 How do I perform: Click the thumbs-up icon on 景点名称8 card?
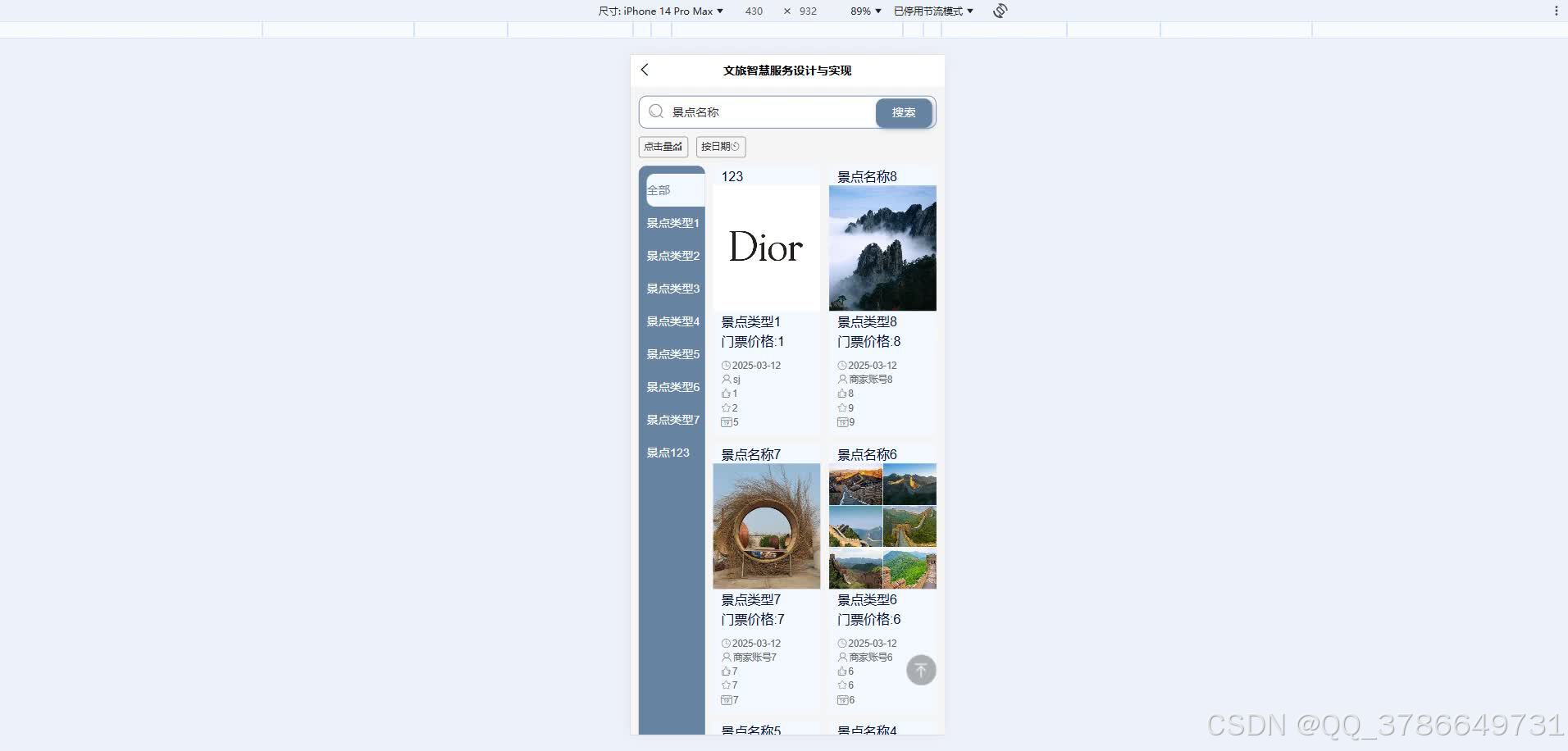click(841, 394)
